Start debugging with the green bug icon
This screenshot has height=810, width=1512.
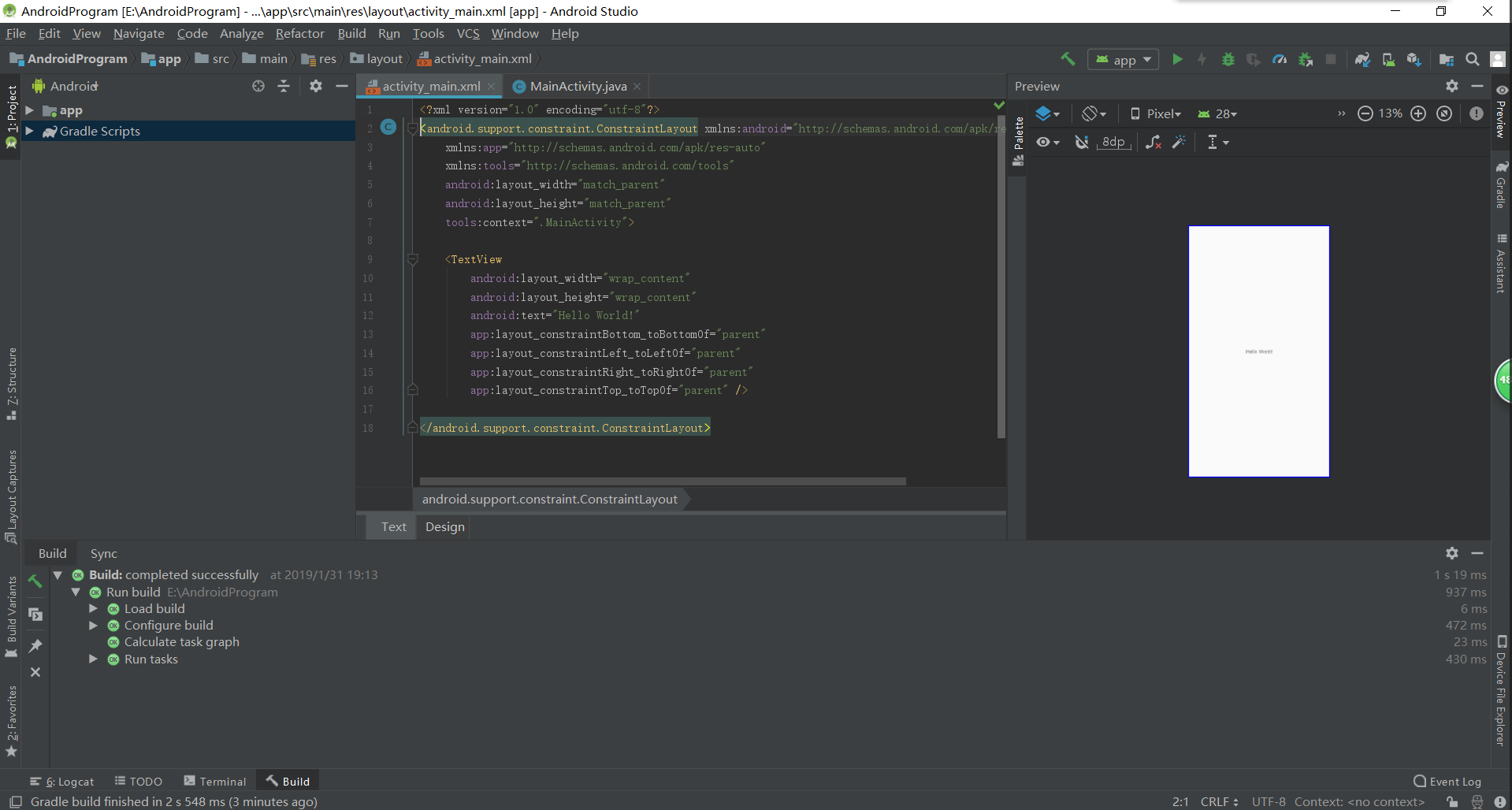pyautogui.click(x=1228, y=59)
